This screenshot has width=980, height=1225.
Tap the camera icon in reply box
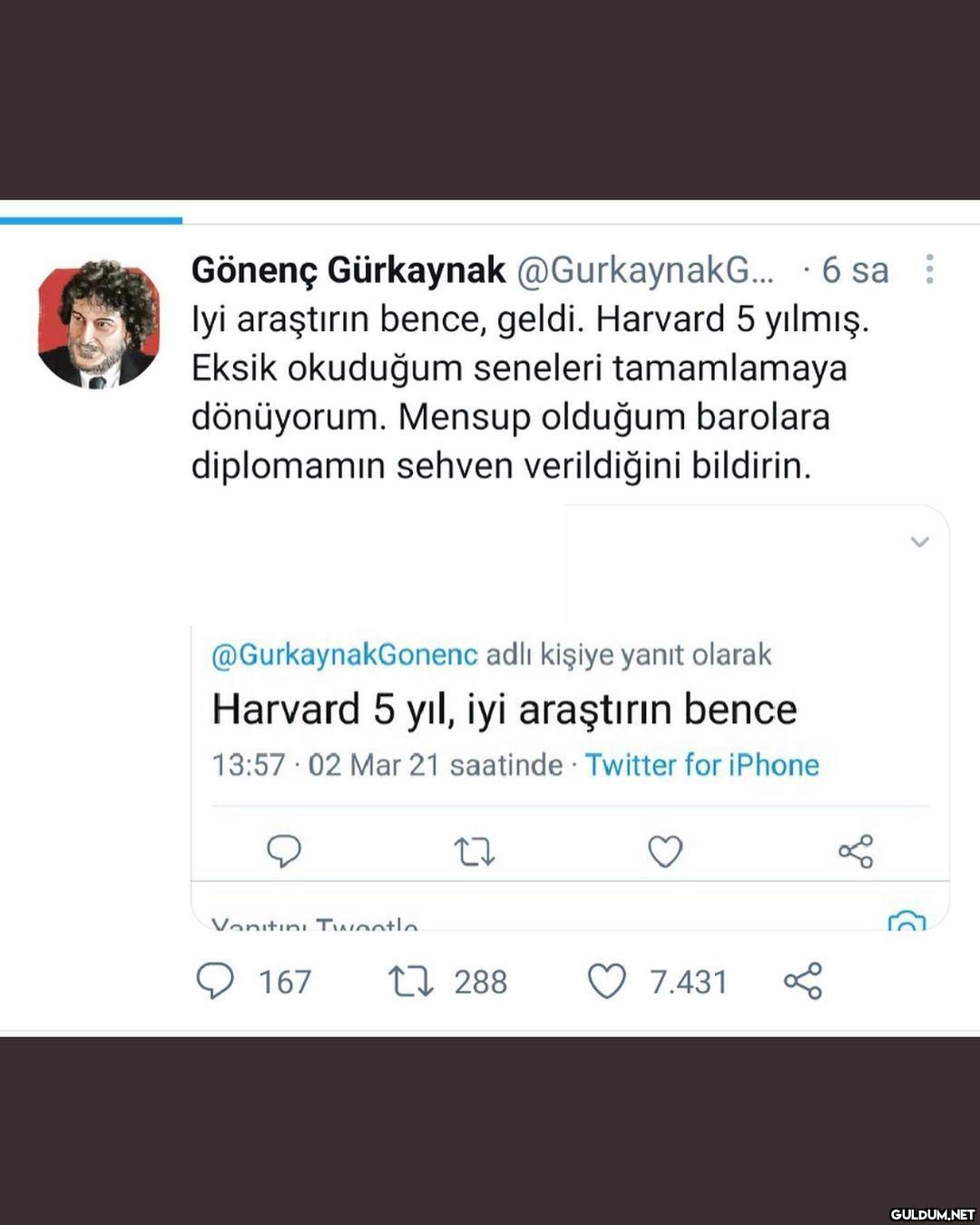[x=906, y=923]
